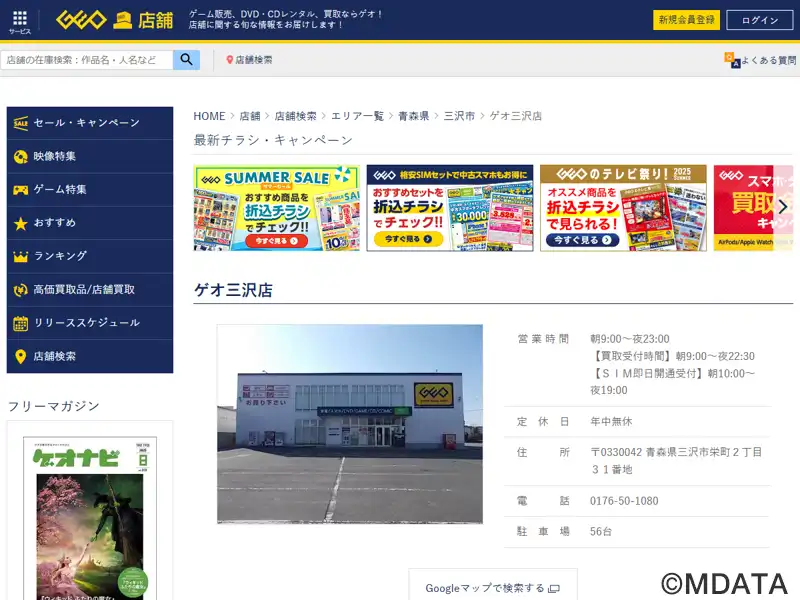This screenshot has height=600, width=800.
Task: Click the map pin icon in sidebar 店舗検索
Action: pos(20,356)
